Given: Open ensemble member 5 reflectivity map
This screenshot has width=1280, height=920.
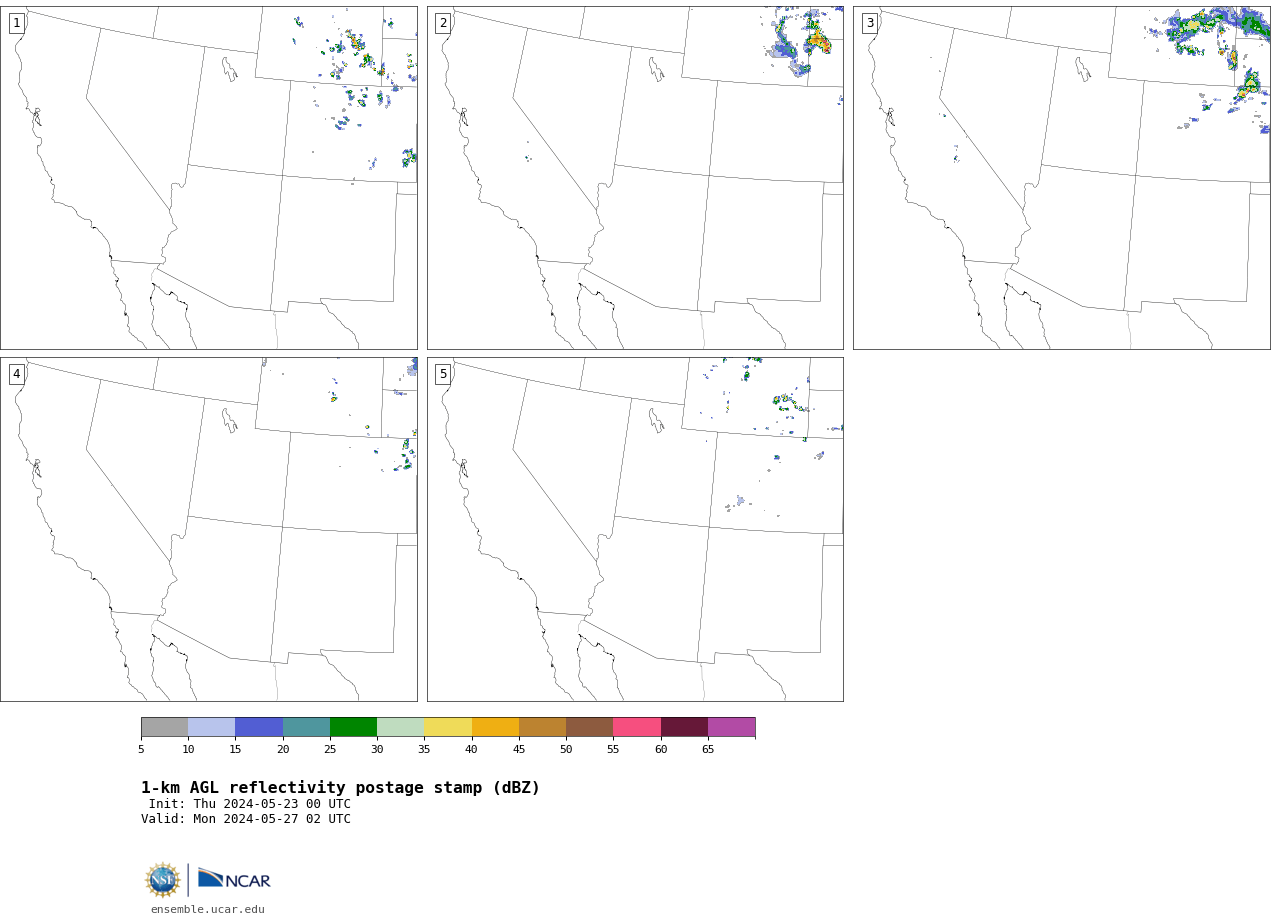Looking at the screenshot, I should pos(635,529).
